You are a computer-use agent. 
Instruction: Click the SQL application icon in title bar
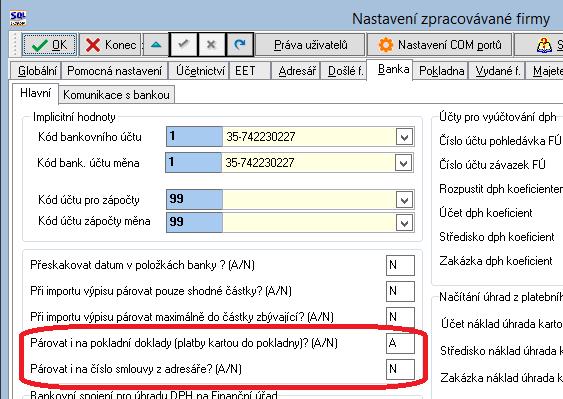(18, 18)
